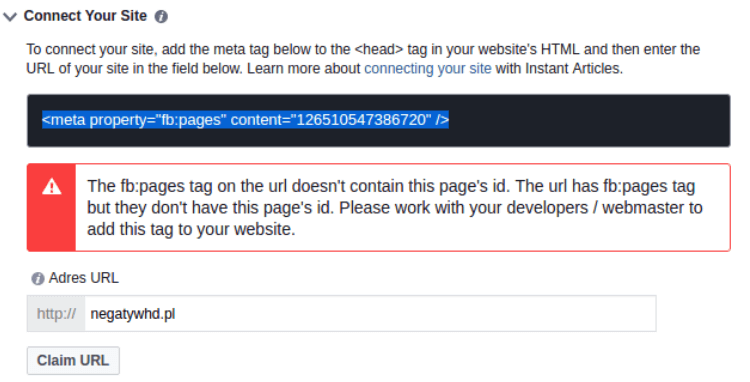Click info icon next to Adres URL
Viewport: 750px width, 382px height.
coord(38,278)
